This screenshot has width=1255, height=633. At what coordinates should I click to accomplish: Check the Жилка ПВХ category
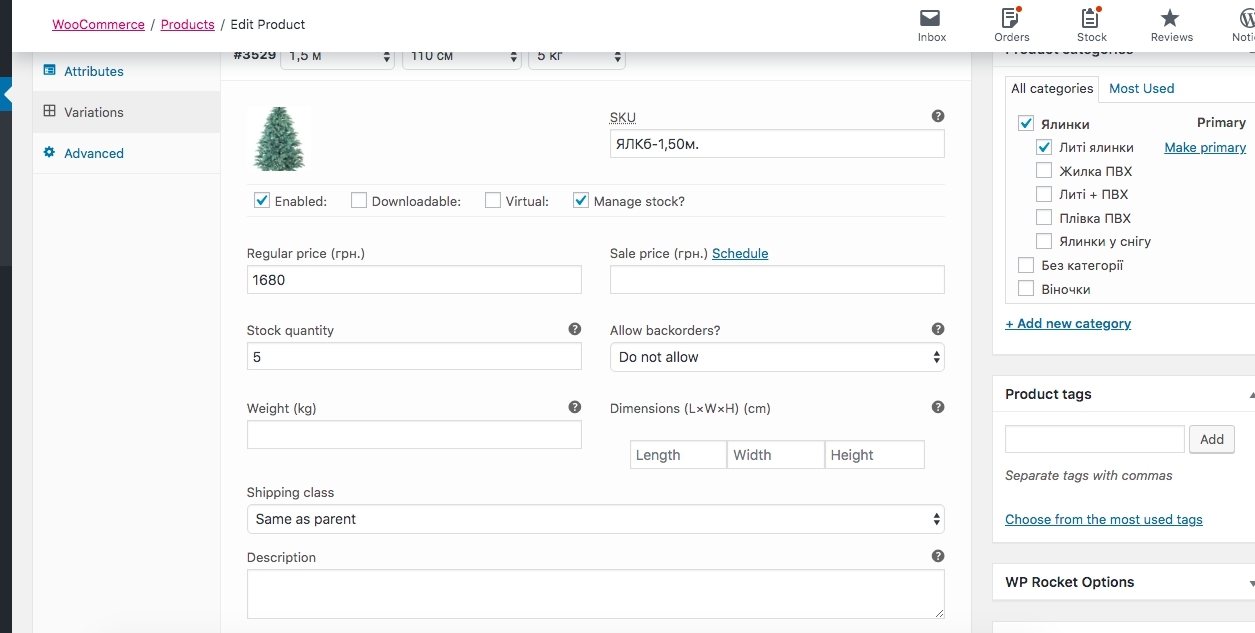coord(1044,171)
